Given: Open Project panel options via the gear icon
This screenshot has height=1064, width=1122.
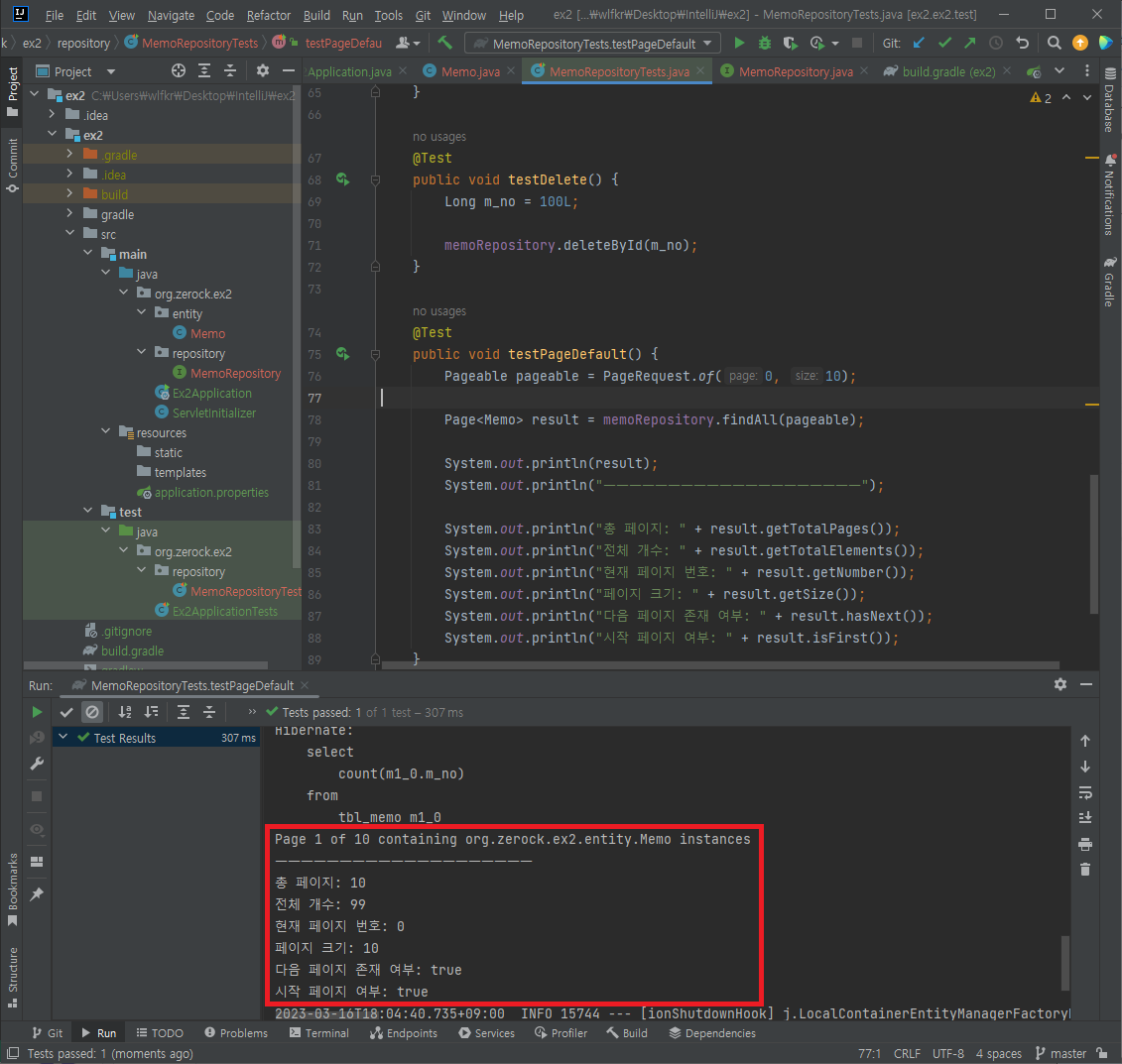Looking at the screenshot, I should click(x=263, y=70).
